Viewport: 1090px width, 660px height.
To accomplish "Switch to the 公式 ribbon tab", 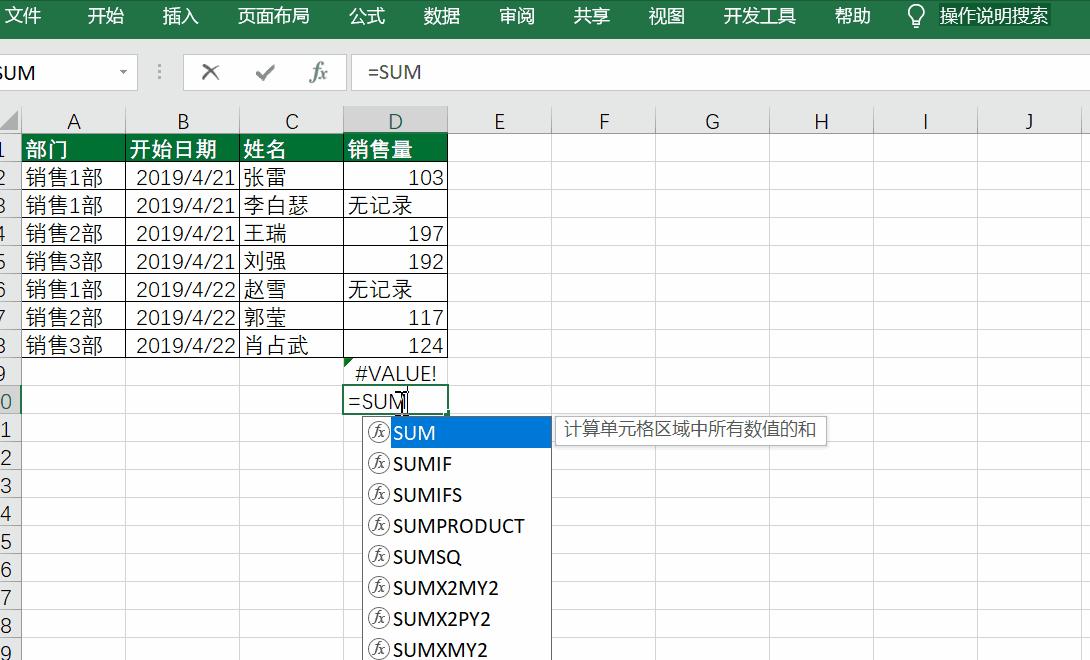I will 367,16.
